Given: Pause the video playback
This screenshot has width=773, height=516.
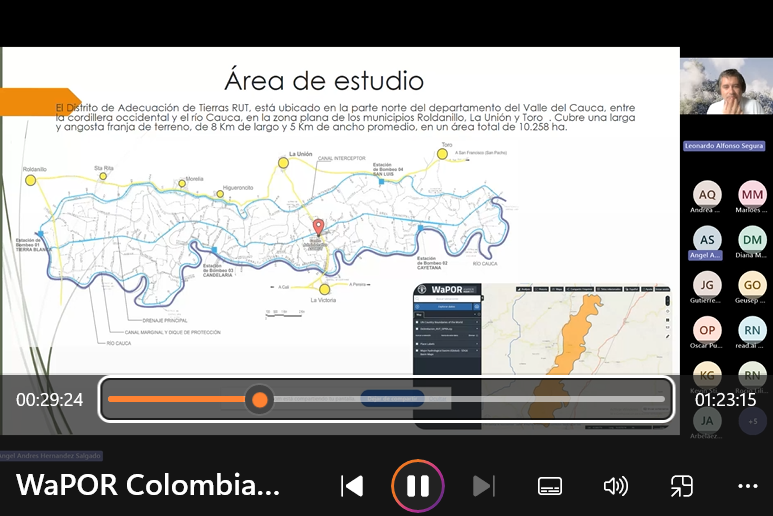Looking at the screenshot, I should tap(418, 486).
